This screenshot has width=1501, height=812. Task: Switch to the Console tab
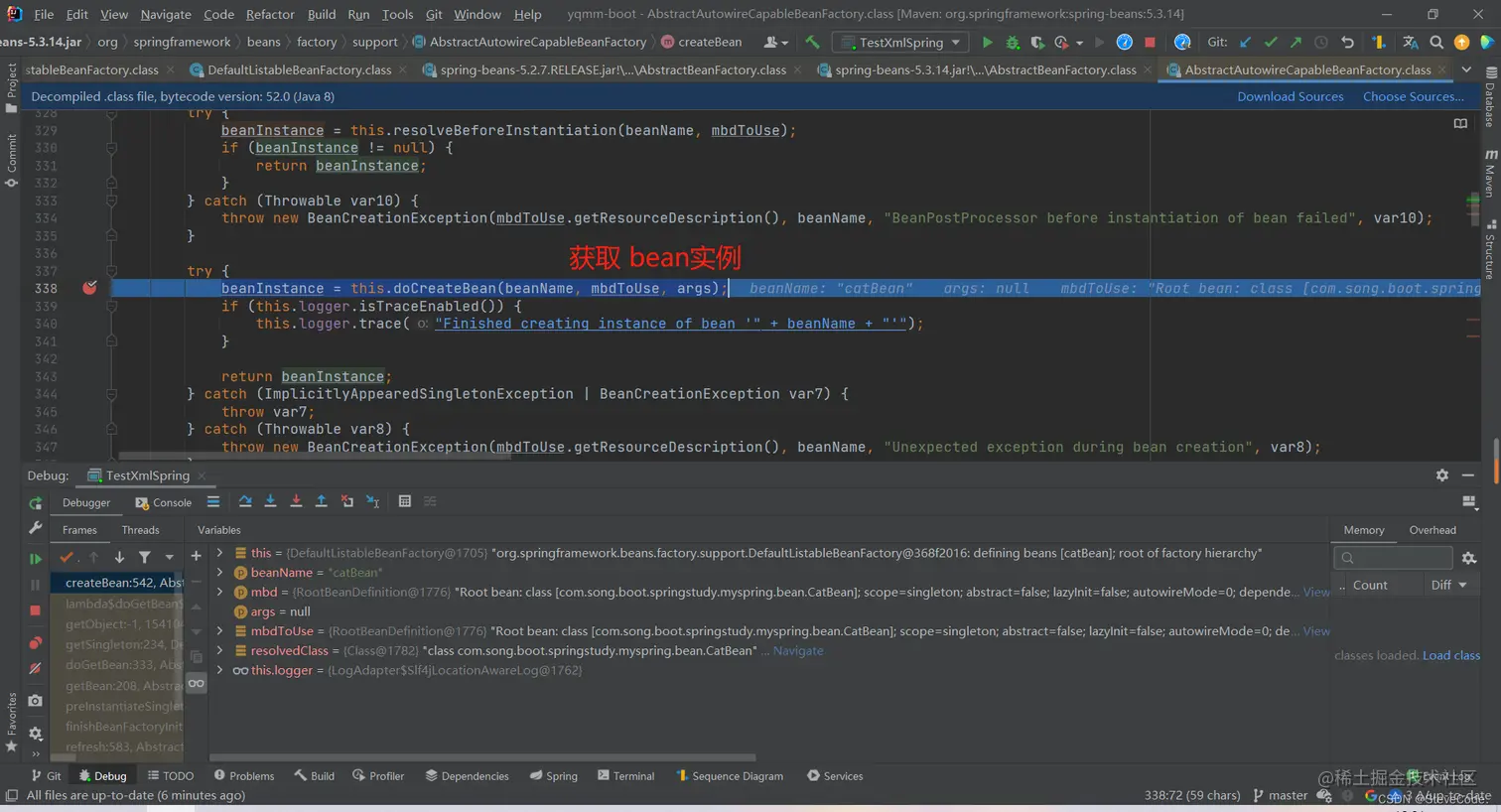[164, 502]
